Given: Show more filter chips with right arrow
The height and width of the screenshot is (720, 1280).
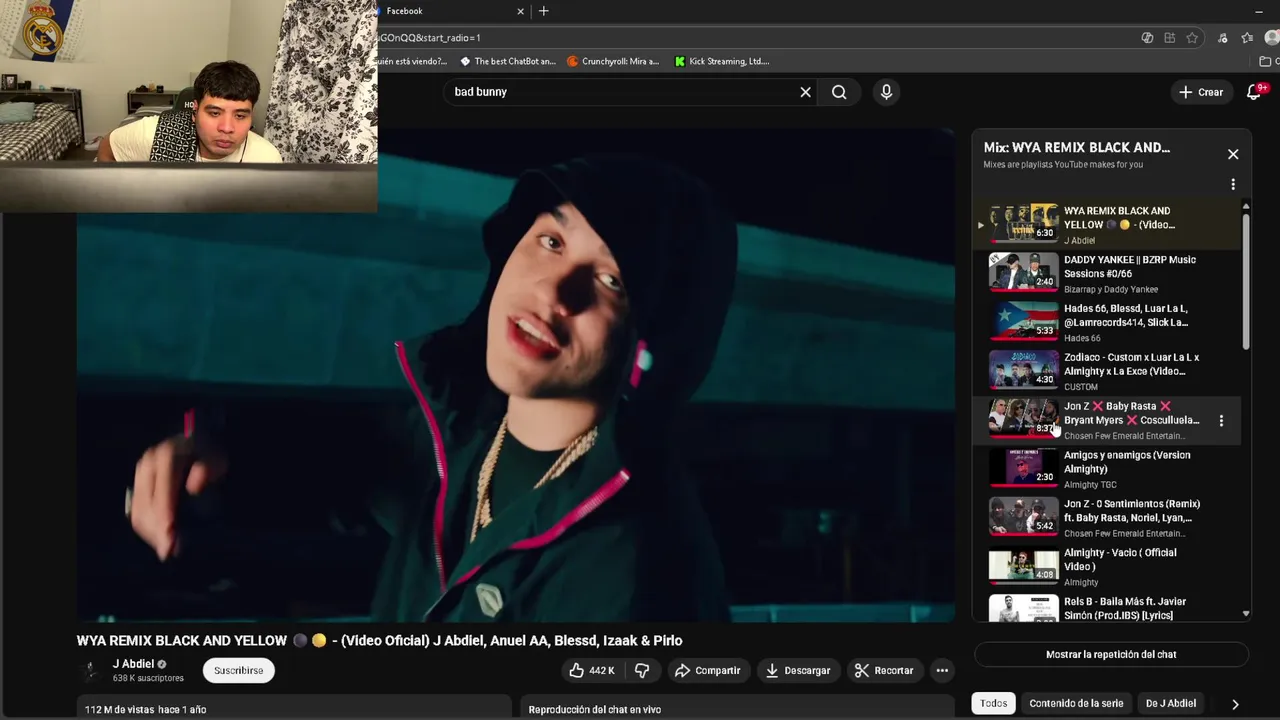Looking at the screenshot, I should tap(1235, 704).
